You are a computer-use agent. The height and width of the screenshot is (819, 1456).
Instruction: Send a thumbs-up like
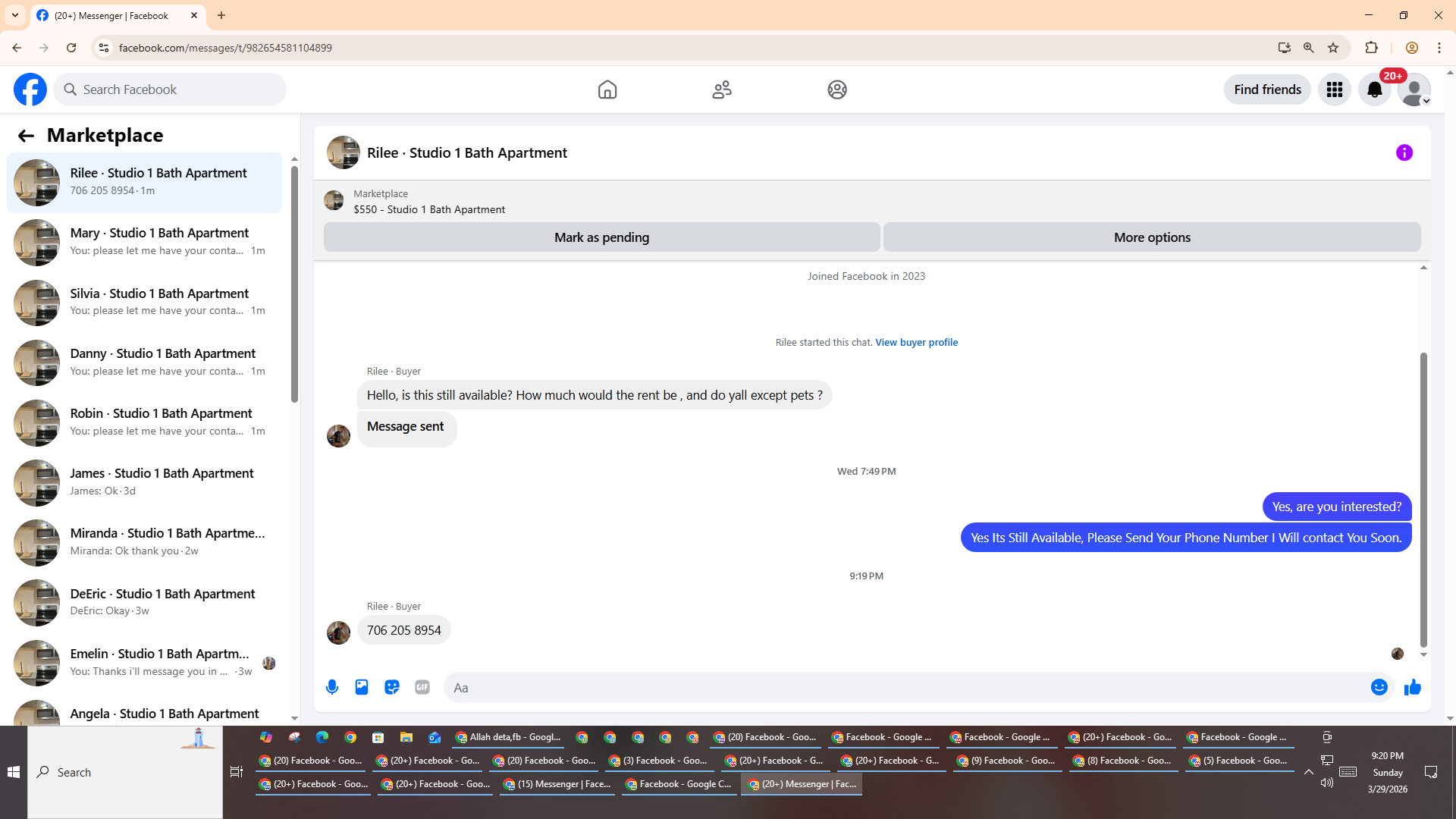[x=1412, y=687]
